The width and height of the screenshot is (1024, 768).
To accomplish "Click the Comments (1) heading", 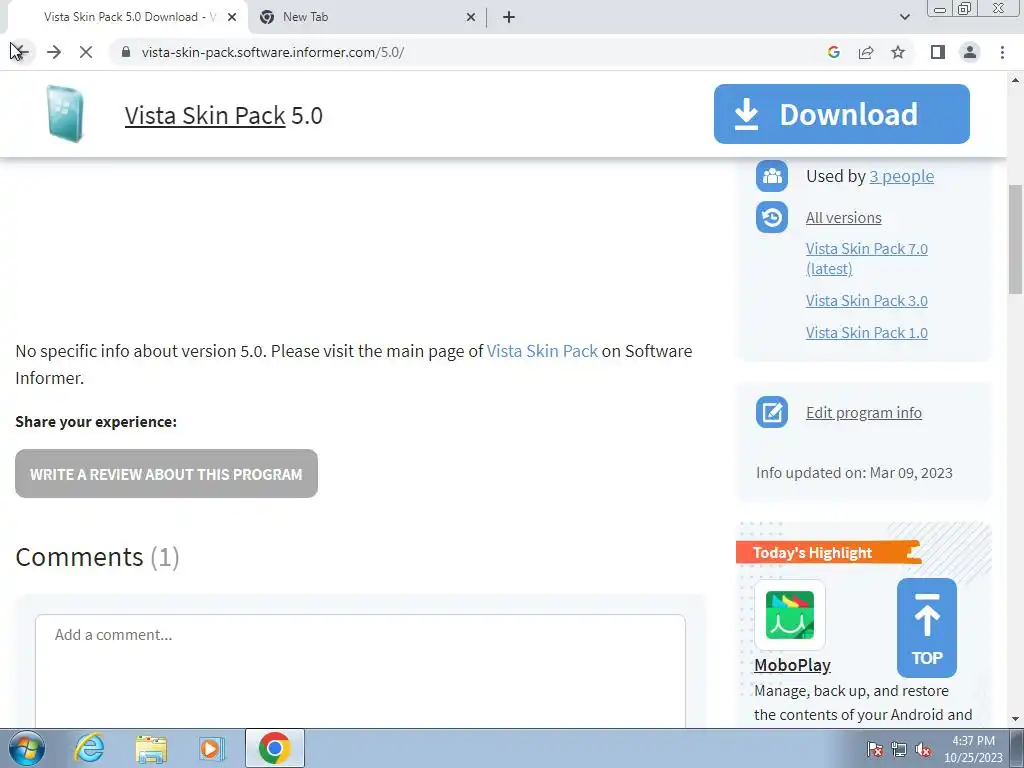I will pyautogui.click(x=97, y=557).
